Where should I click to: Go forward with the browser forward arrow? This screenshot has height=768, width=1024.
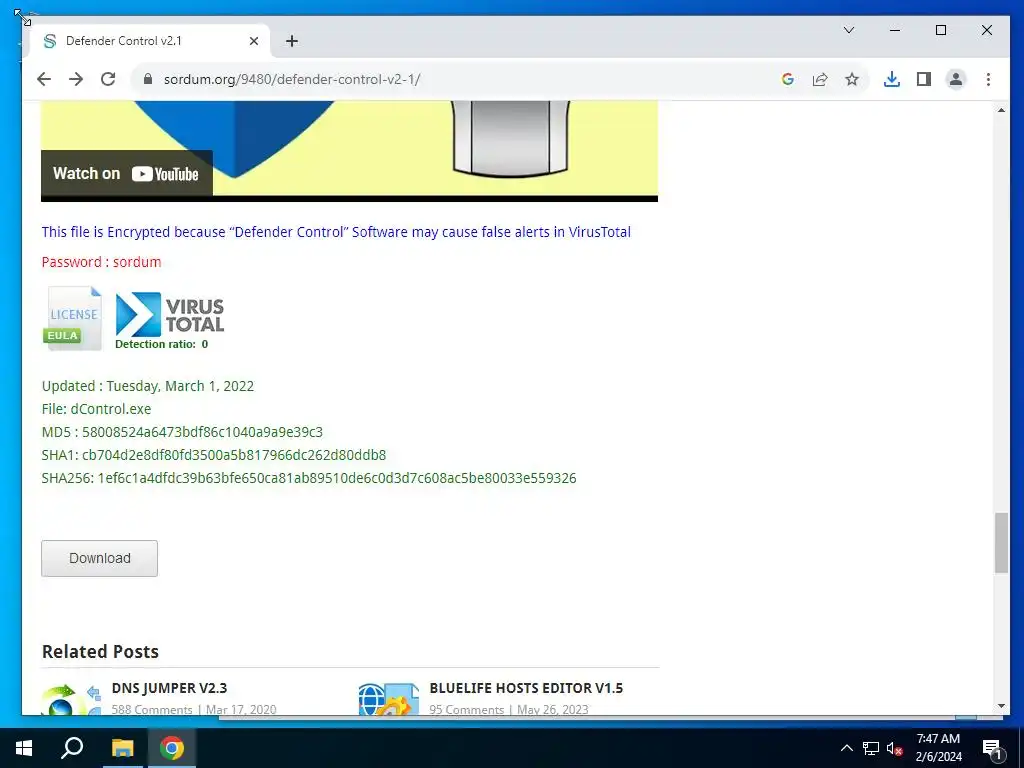click(x=76, y=79)
